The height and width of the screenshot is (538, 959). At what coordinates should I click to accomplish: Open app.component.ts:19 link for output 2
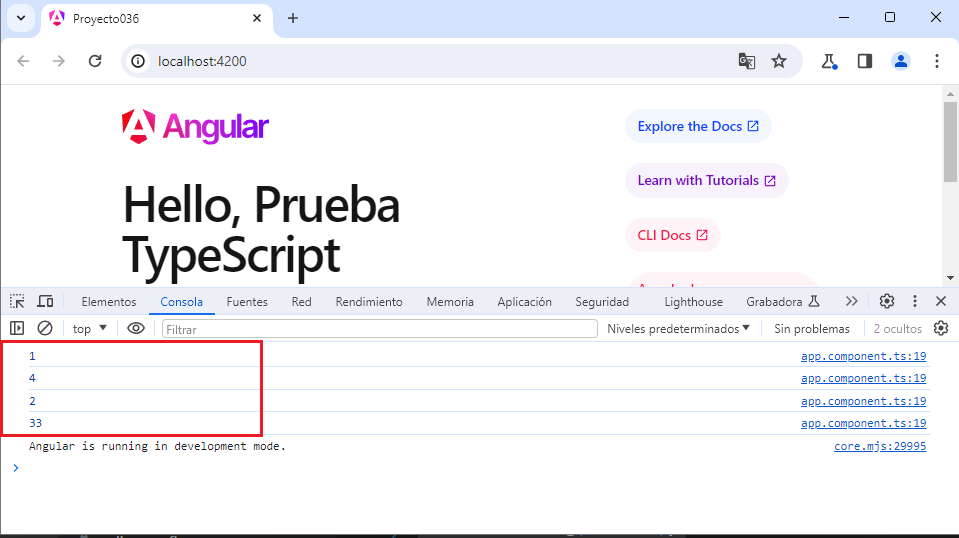(864, 401)
